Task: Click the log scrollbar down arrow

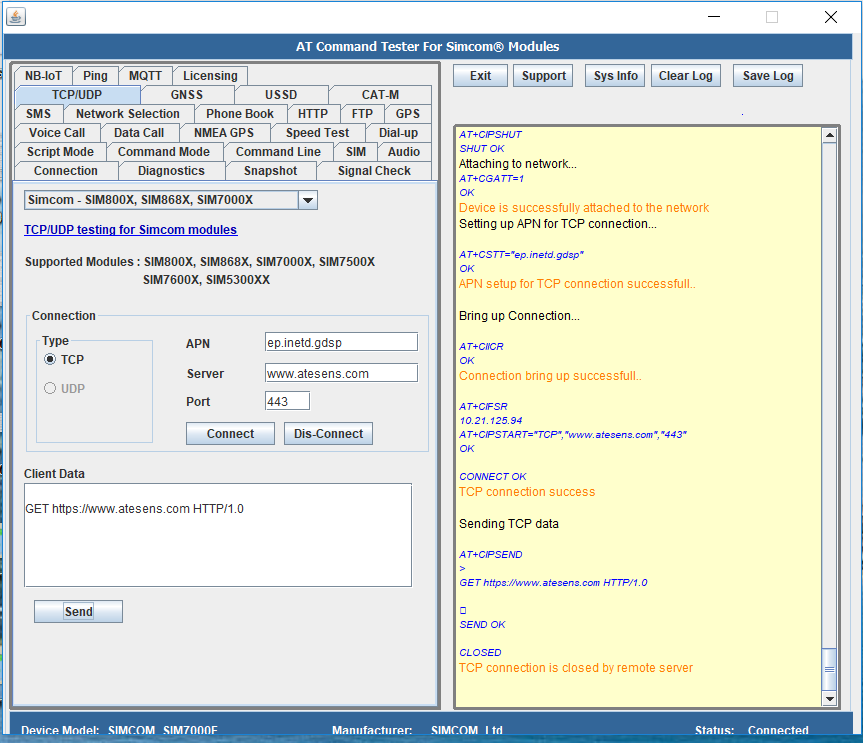Action: tap(829, 698)
